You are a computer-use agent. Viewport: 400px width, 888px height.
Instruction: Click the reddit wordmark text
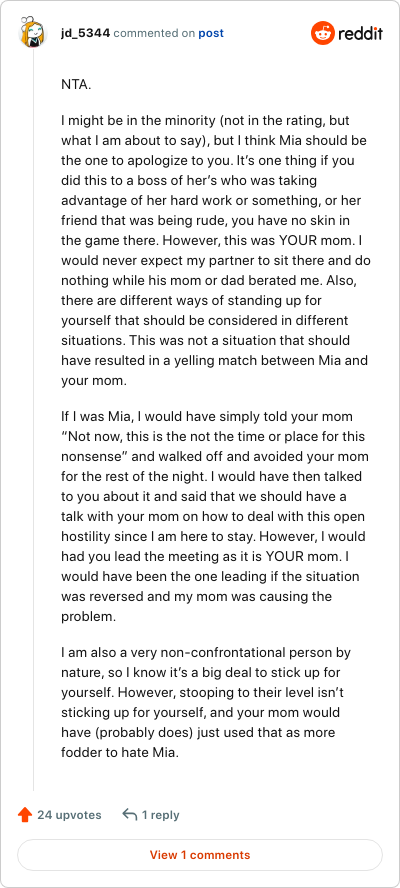[x=361, y=33]
